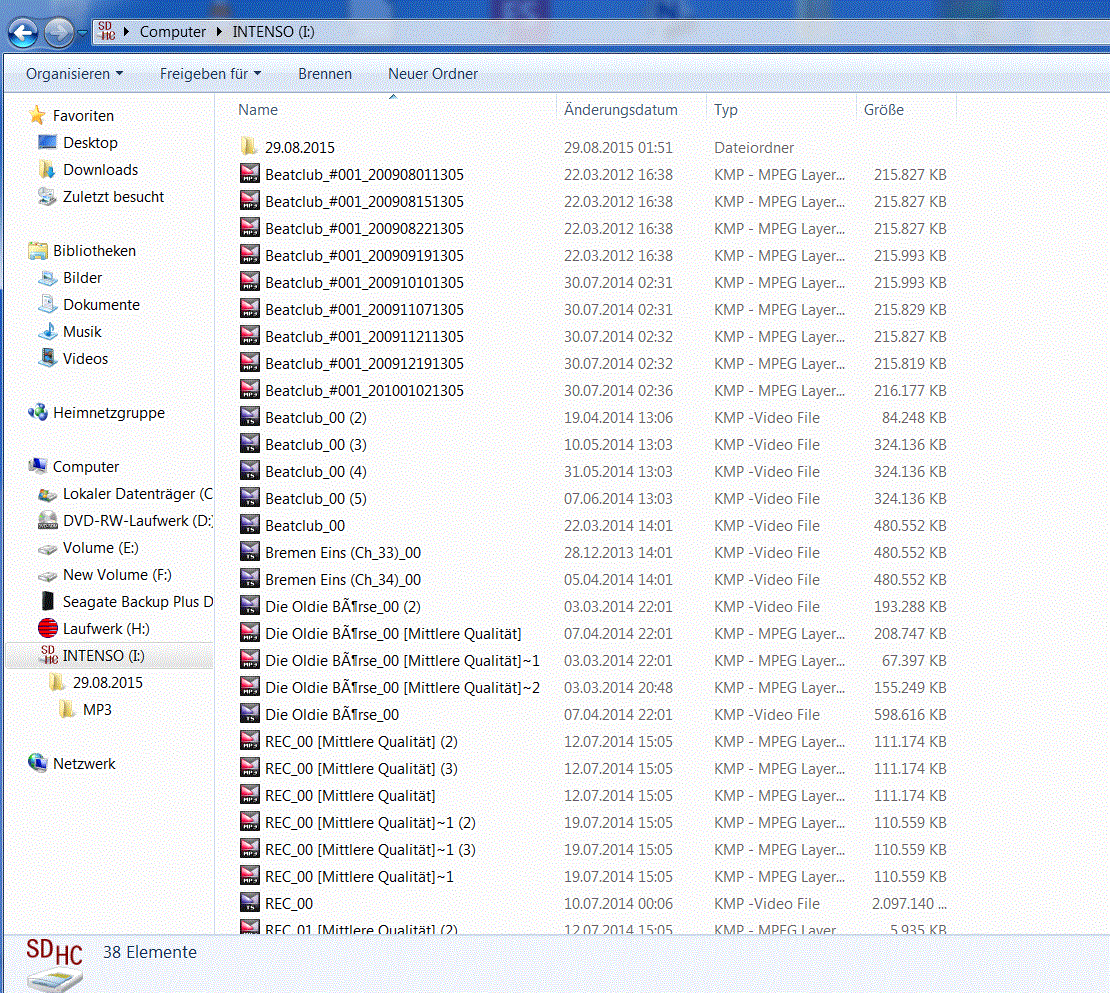Open the 29.08.2015 folder in sidebar tree

tap(108, 682)
